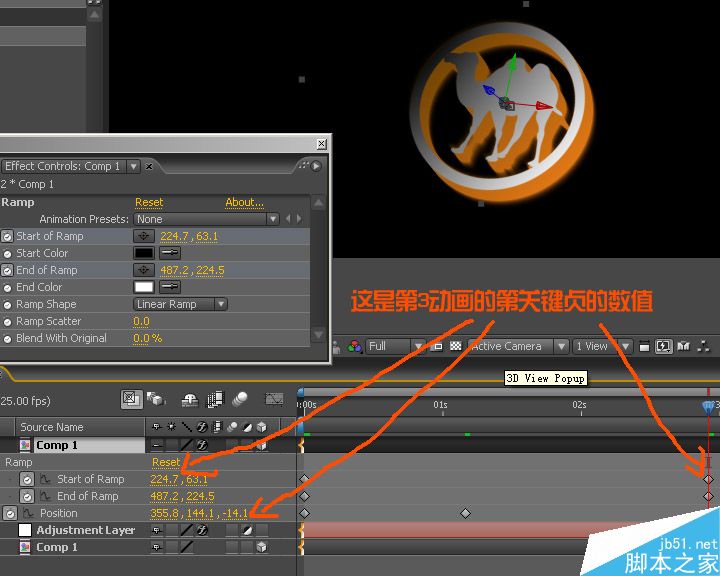This screenshot has width=720, height=576.
Task: Click the blue current time indicator handle
Action: click(x=709, y=407)
